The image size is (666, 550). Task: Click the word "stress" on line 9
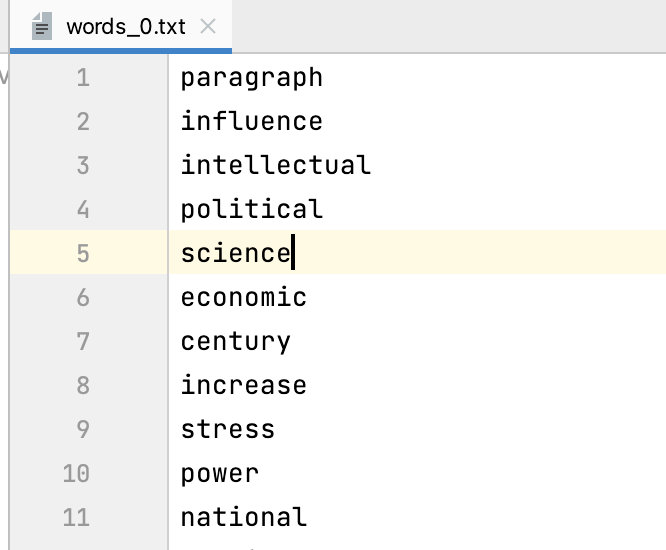pos(227,430)
